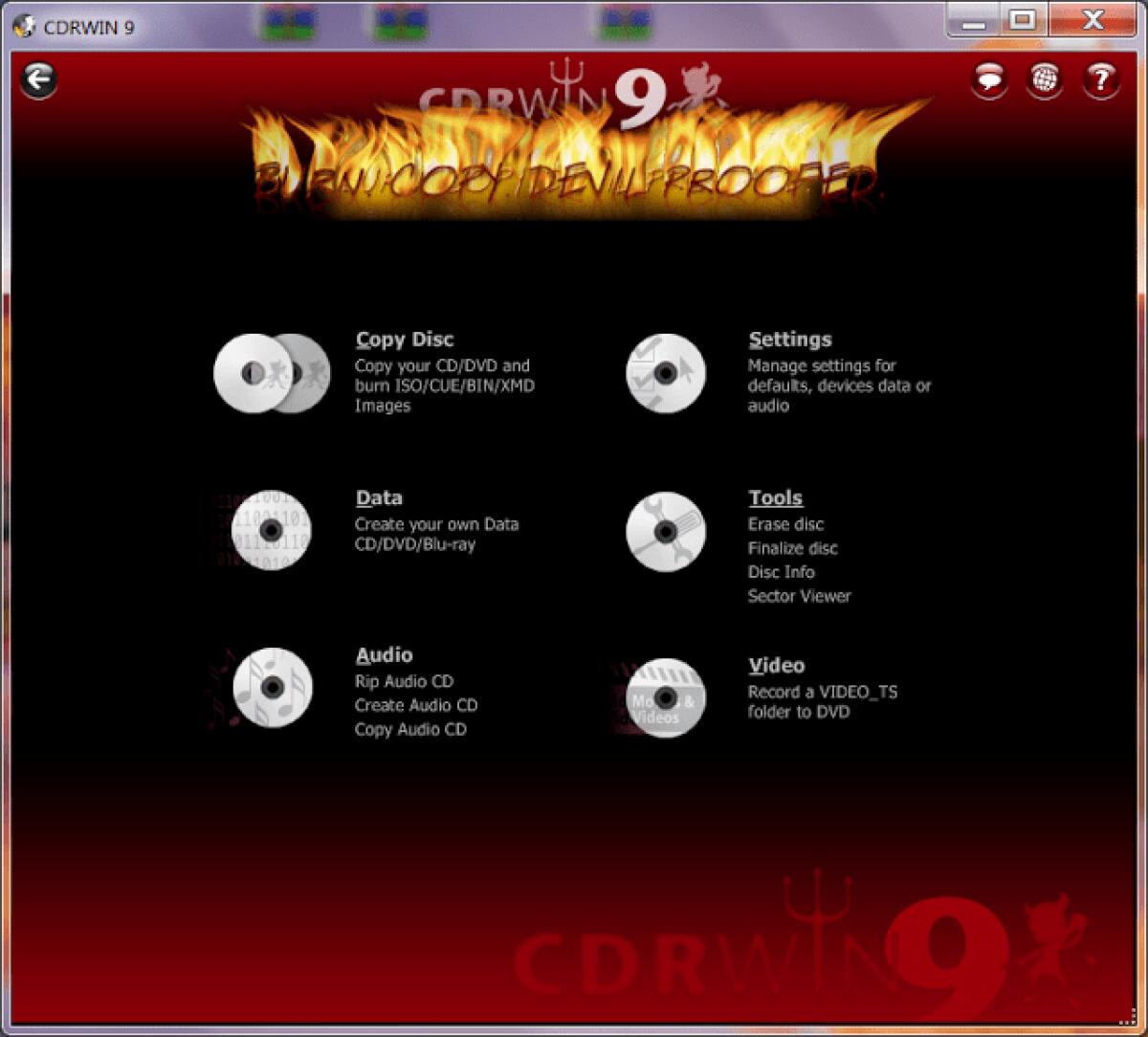Click the Settings disc icon with checkmarks
Image resolution: width=1148 pixels, height=1037 pixels.
665,373
